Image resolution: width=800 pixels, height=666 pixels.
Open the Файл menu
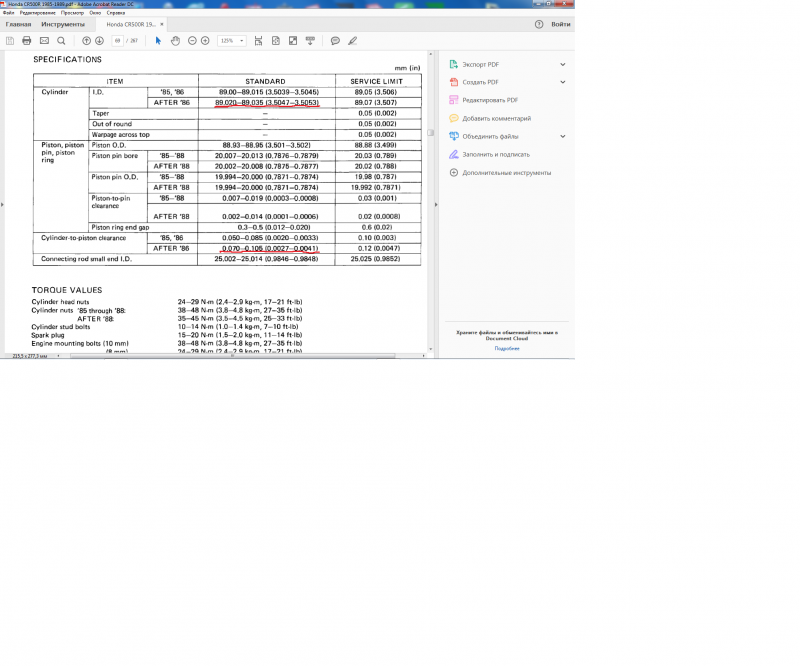[9, 13]
